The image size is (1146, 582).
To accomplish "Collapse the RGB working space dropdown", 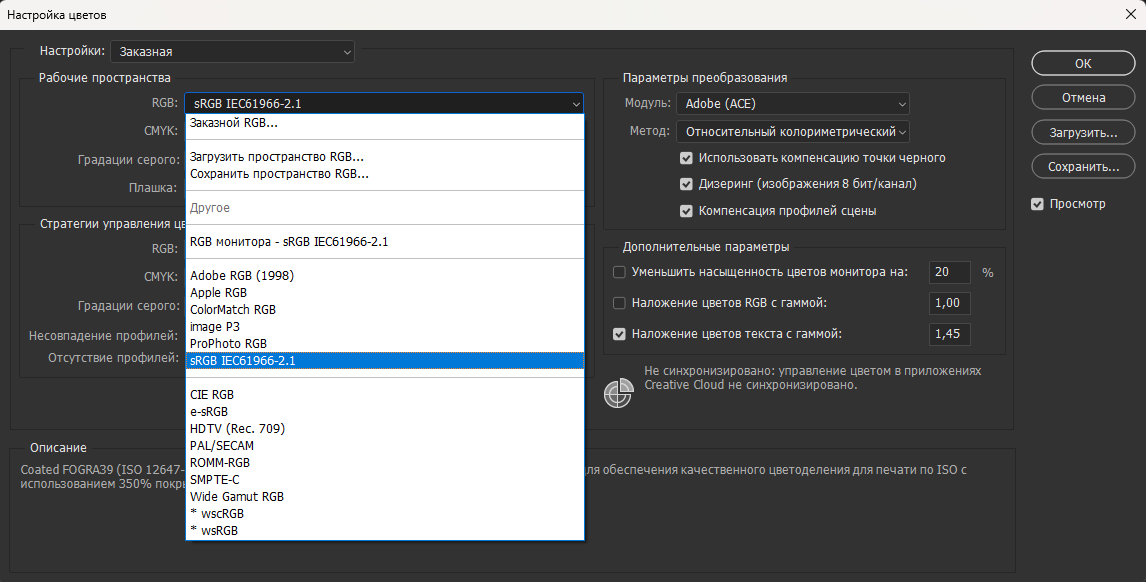I will coord(384,104).
